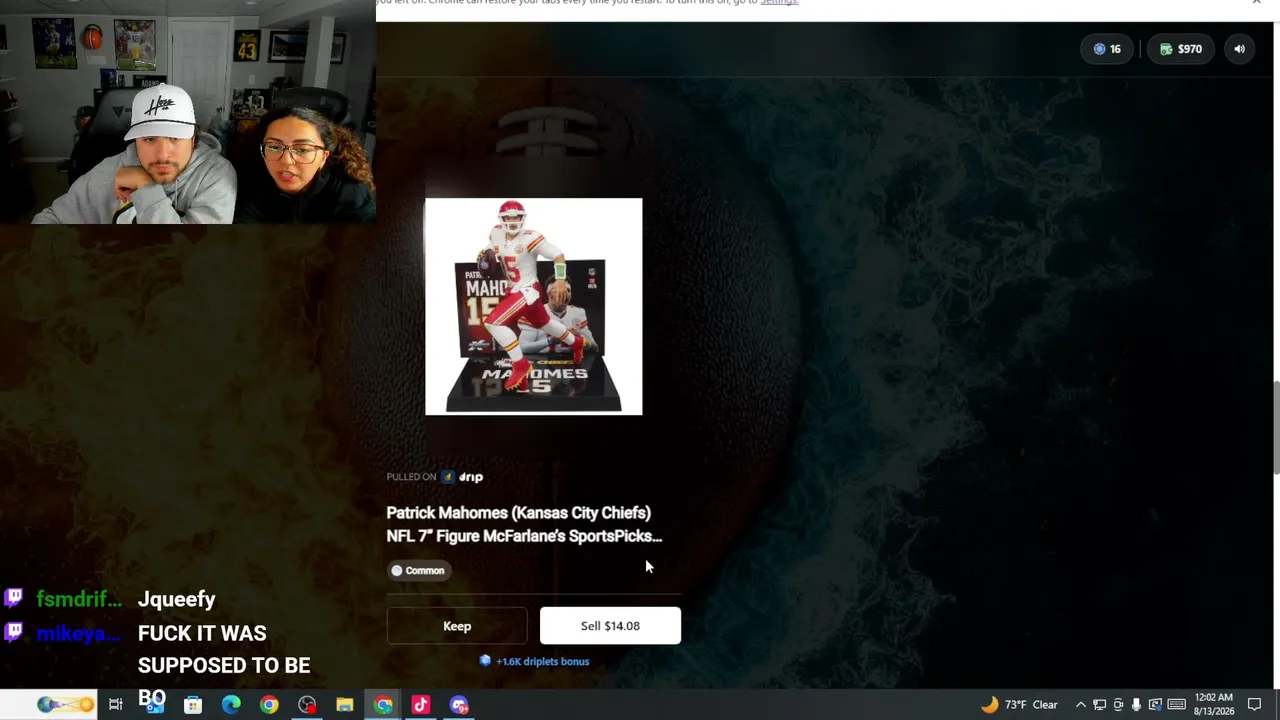Open Microsoft Edge from taskbar

coord(231,705)
